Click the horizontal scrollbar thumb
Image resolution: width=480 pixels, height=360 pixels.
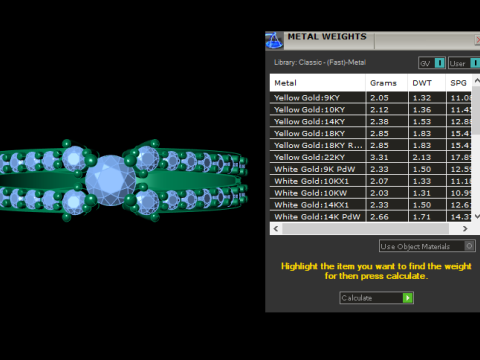coord(365,229)
